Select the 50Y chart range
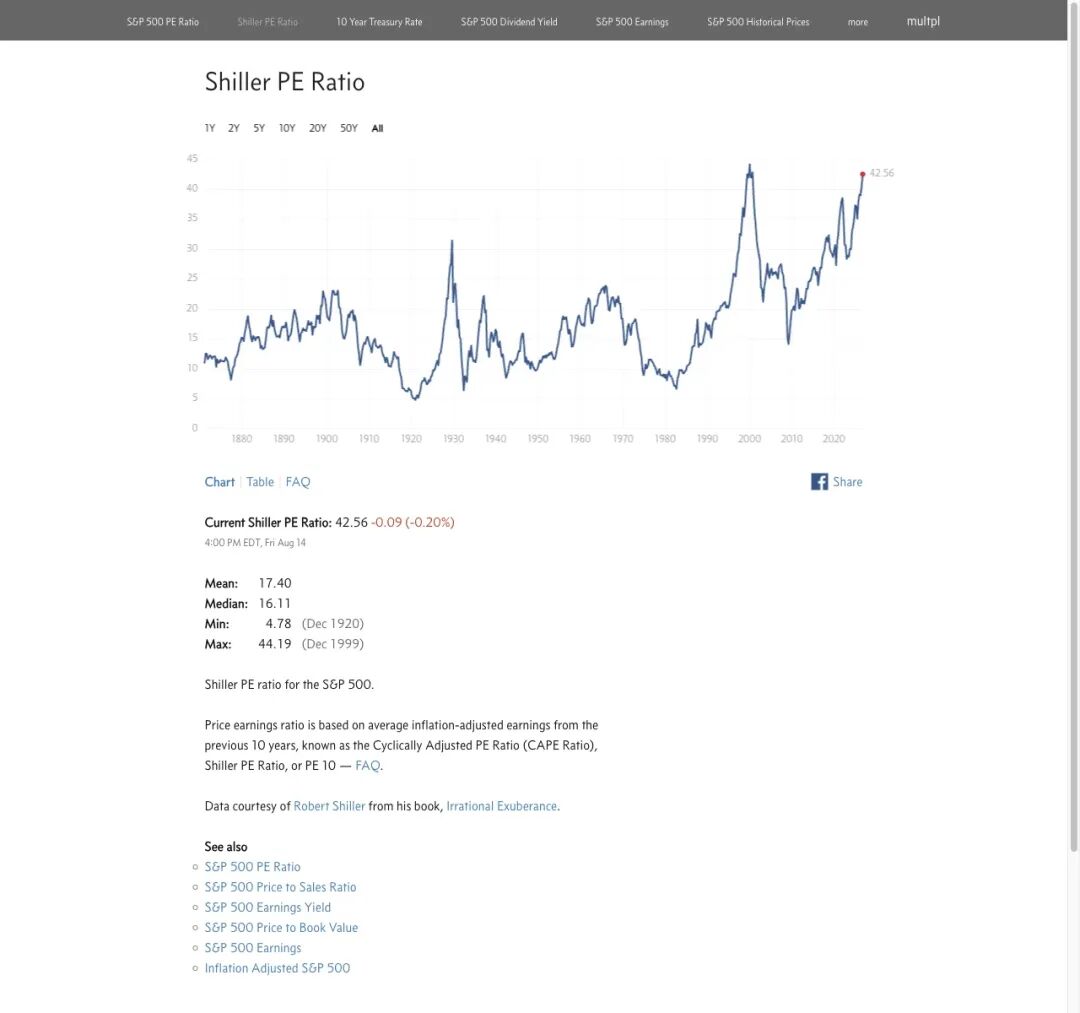Screen dimensions: 1080x1013 click(x=349, y=128)
